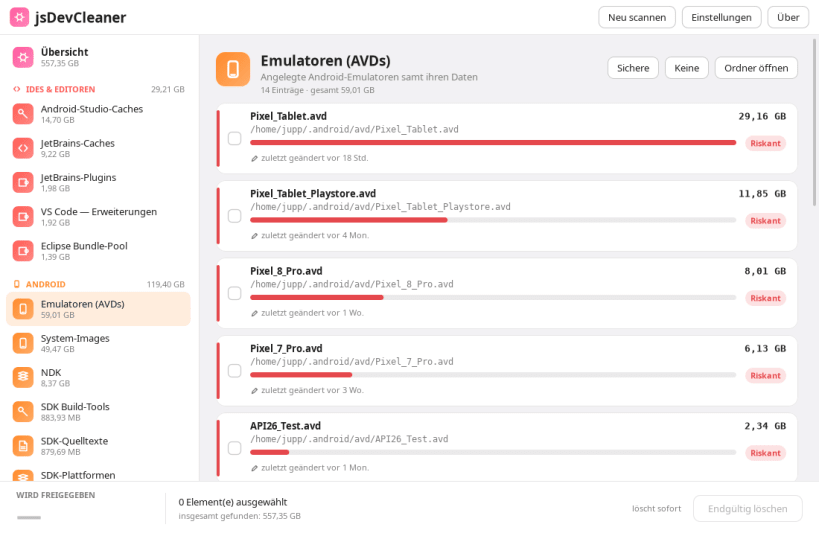The height and width of the screenshot is (536, 819).
Task: Check the API26_Test.avd checkbox
Action: tap(235, 448)
